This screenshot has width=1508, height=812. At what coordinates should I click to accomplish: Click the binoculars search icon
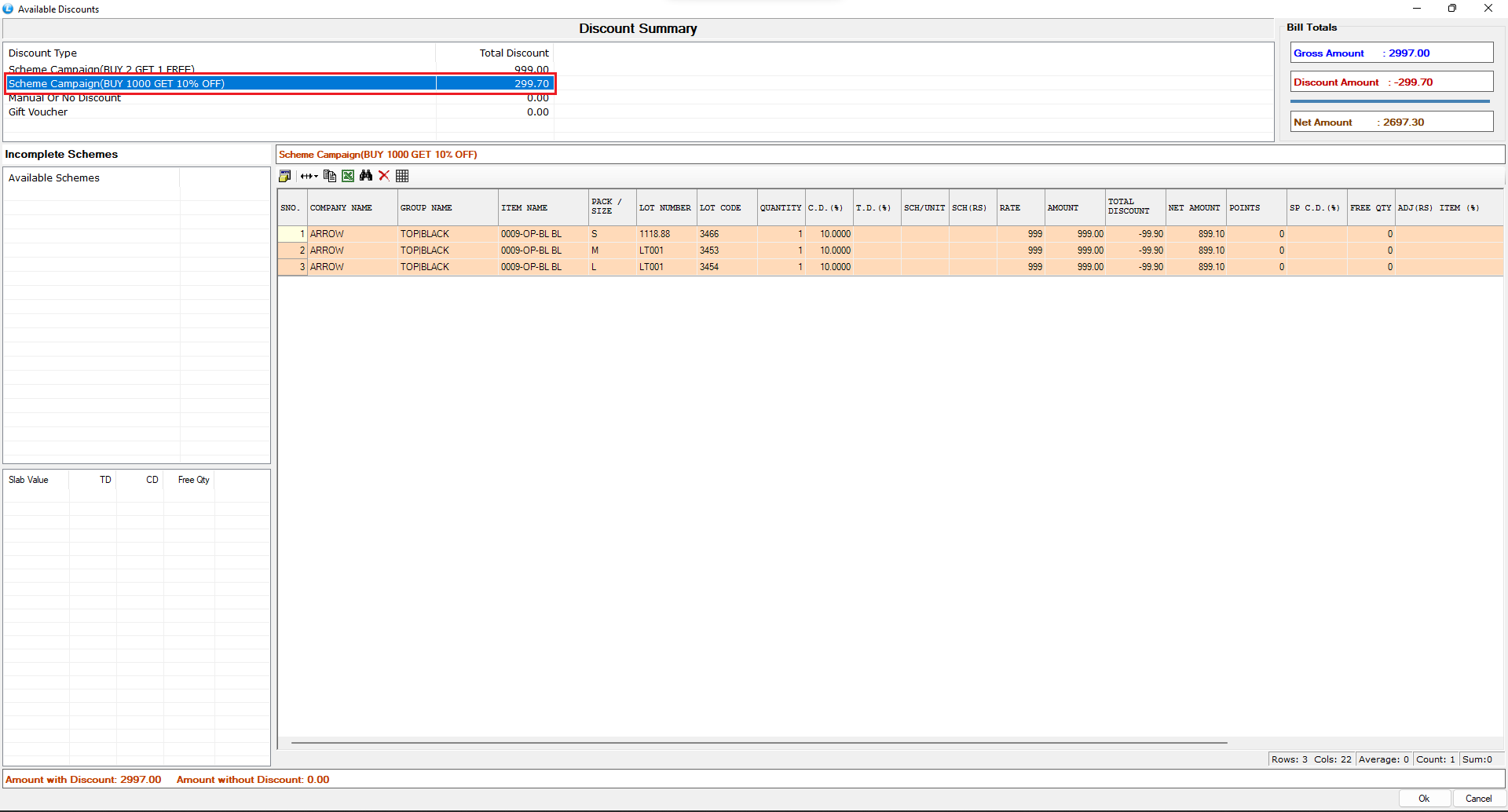[x=366, y=176]
